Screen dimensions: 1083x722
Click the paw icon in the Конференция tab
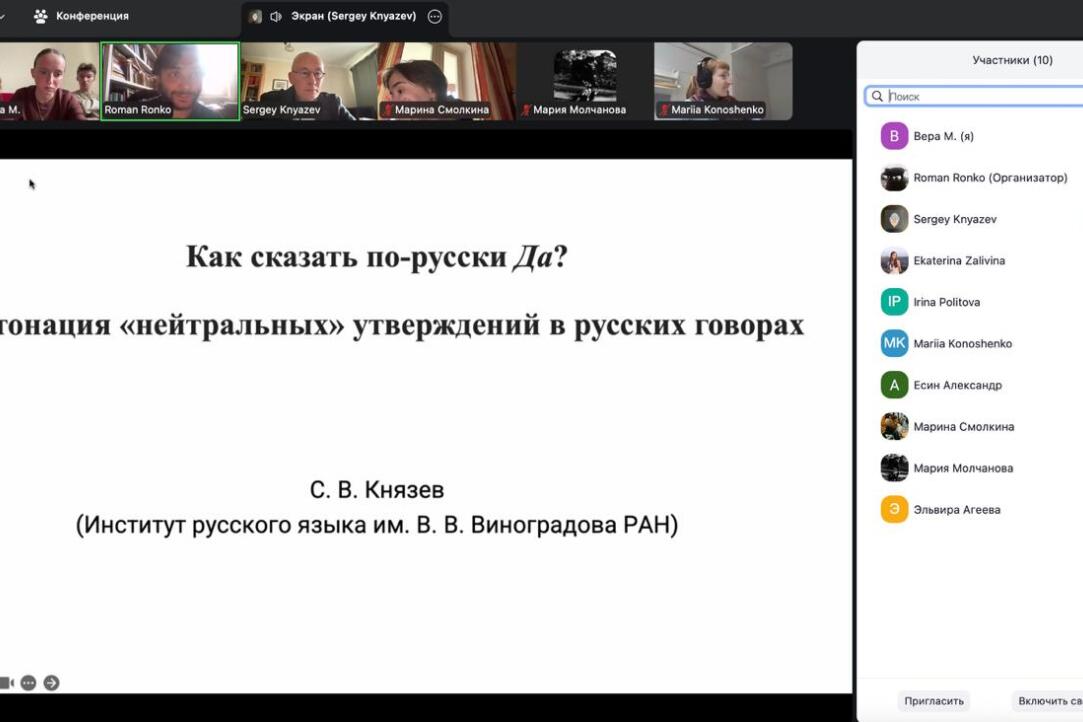tap(41, 16)
